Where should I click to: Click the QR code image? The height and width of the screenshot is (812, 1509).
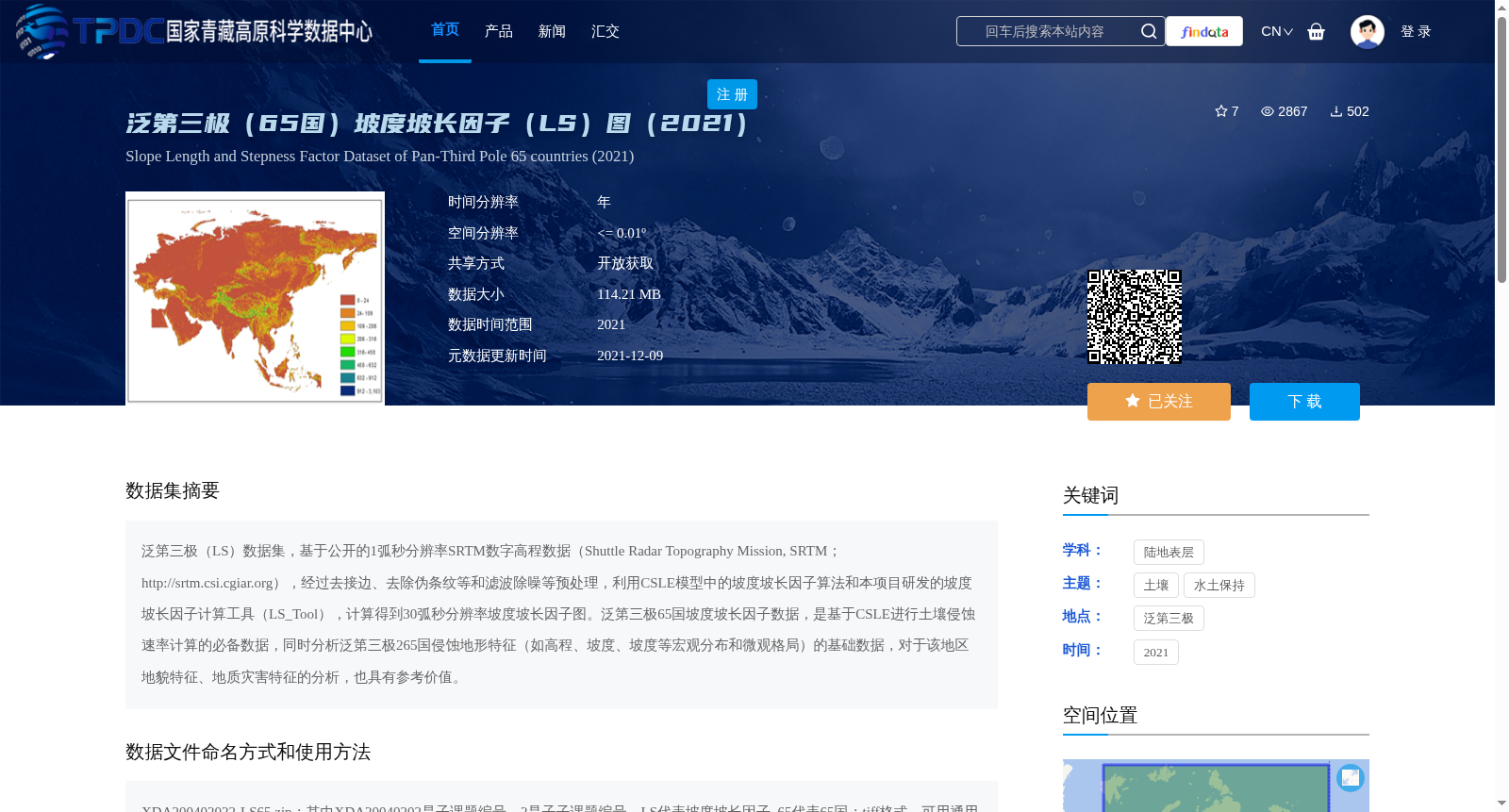point(1135,317)
